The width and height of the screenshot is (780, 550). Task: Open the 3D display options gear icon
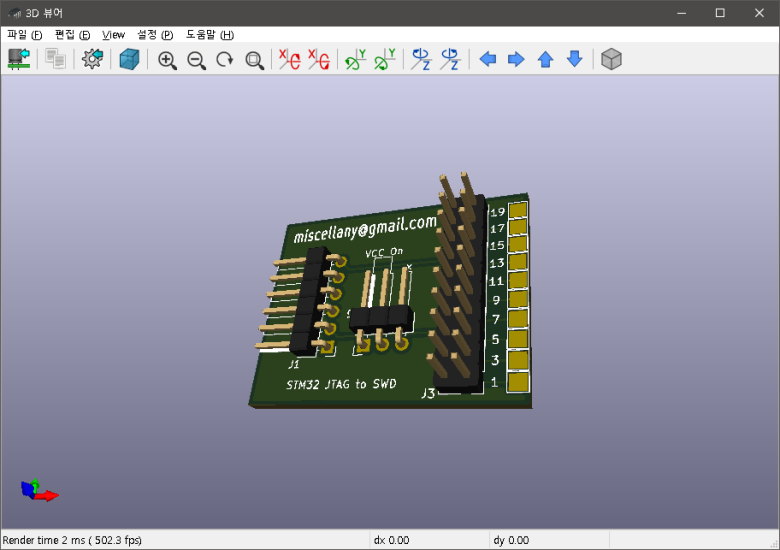click(93, 59)
